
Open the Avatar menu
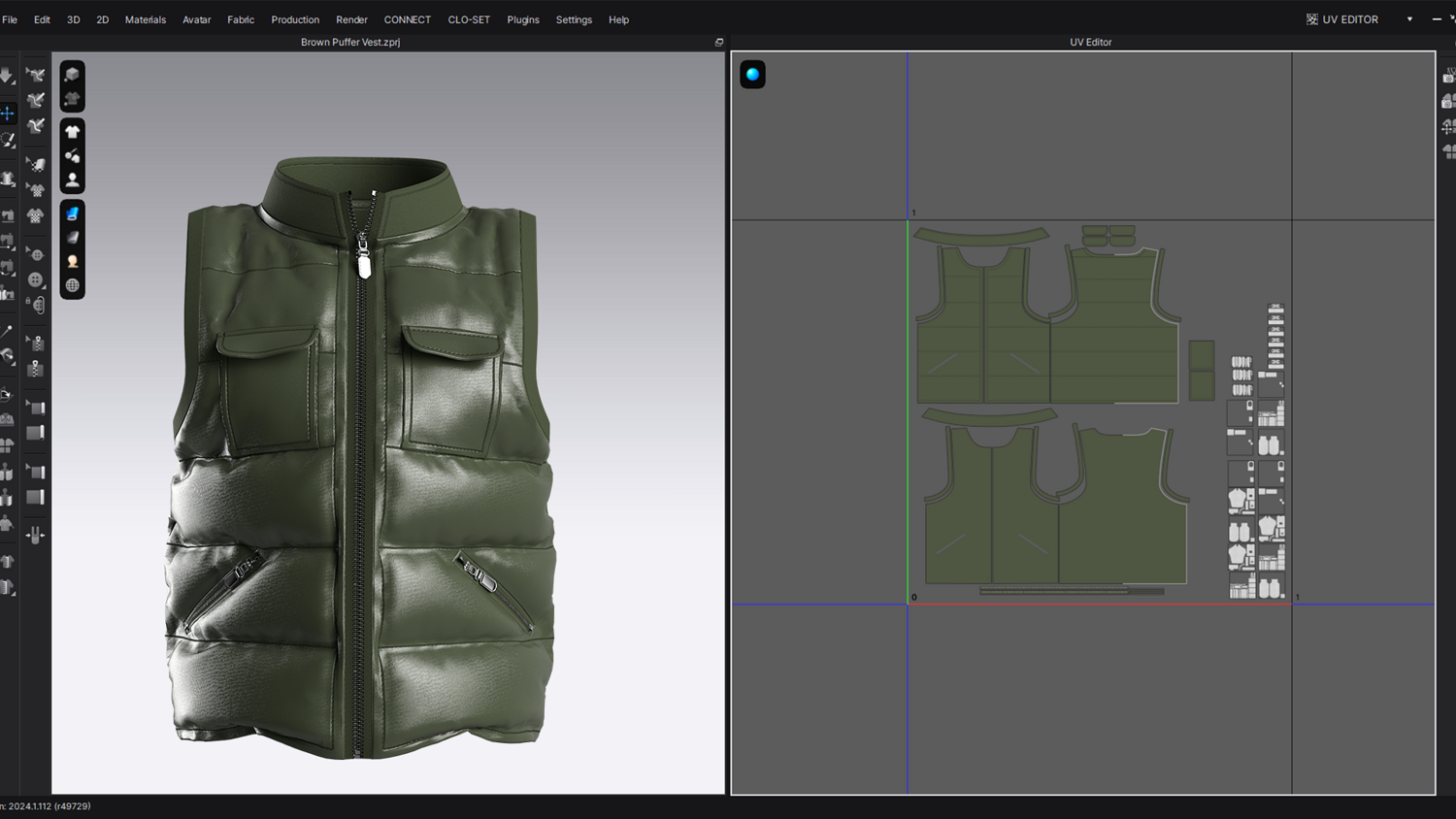point(196,19)
